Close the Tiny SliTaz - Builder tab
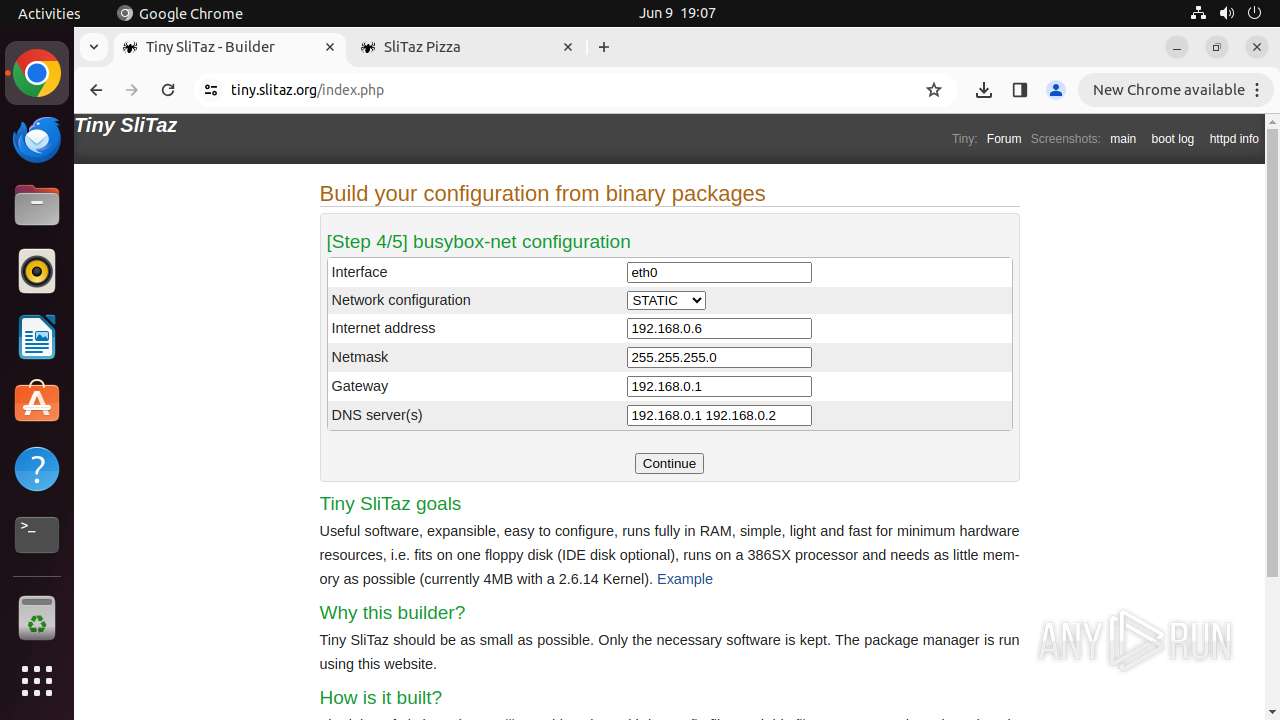 [330, 47]
